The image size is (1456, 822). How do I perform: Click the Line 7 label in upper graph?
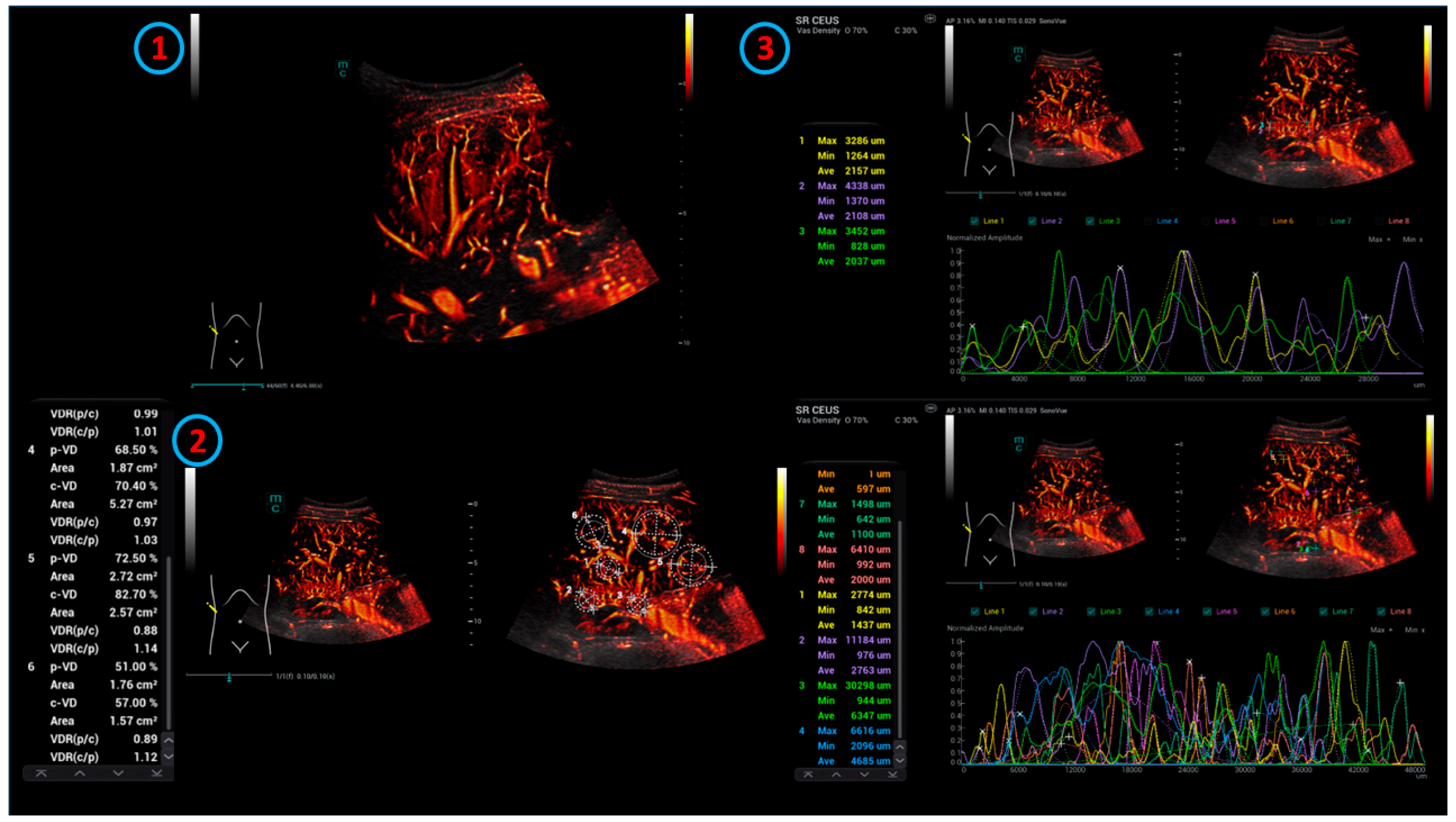1341,221
